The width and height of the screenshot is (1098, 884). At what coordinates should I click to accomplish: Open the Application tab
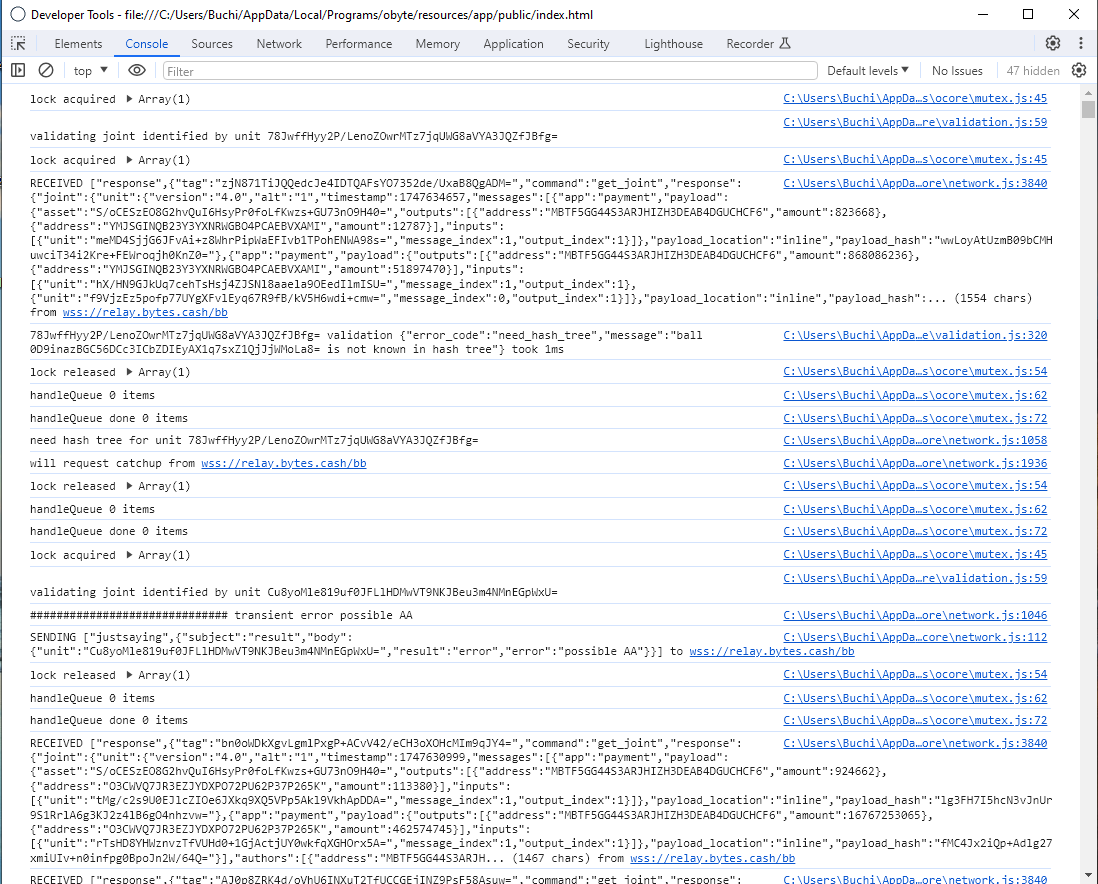513,43
